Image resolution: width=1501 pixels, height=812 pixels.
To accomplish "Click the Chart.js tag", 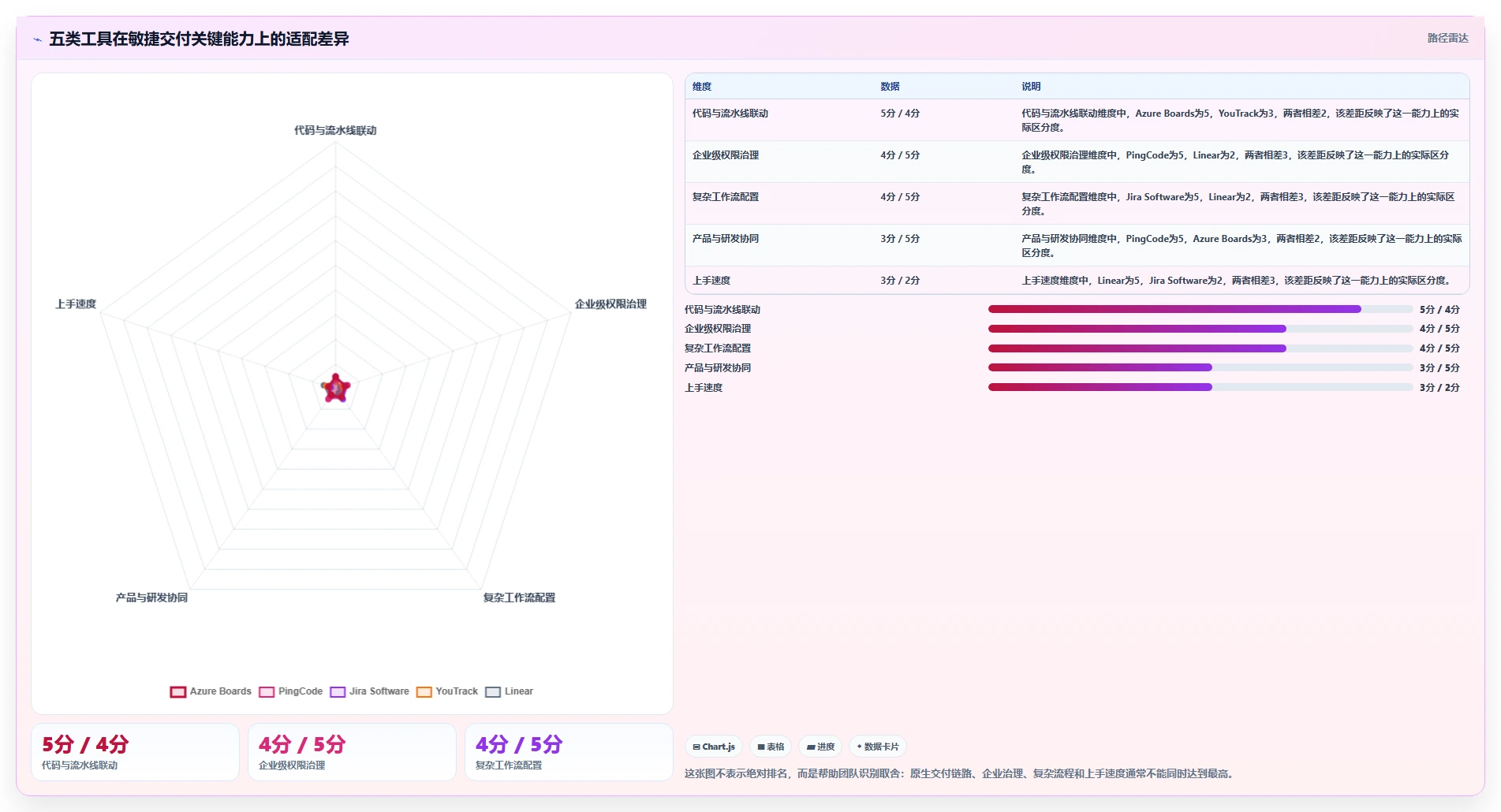I will pyautogui.click(x=714, y=747).
